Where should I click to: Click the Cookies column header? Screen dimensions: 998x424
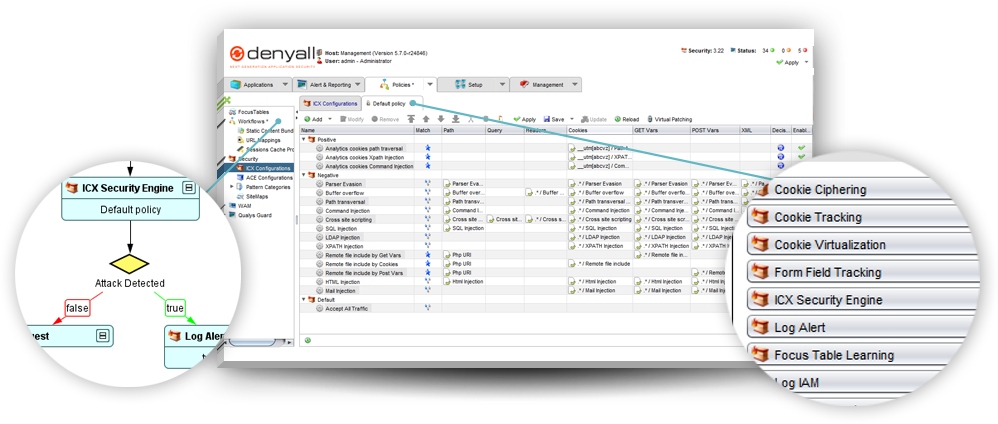click(x=600, y=130)
